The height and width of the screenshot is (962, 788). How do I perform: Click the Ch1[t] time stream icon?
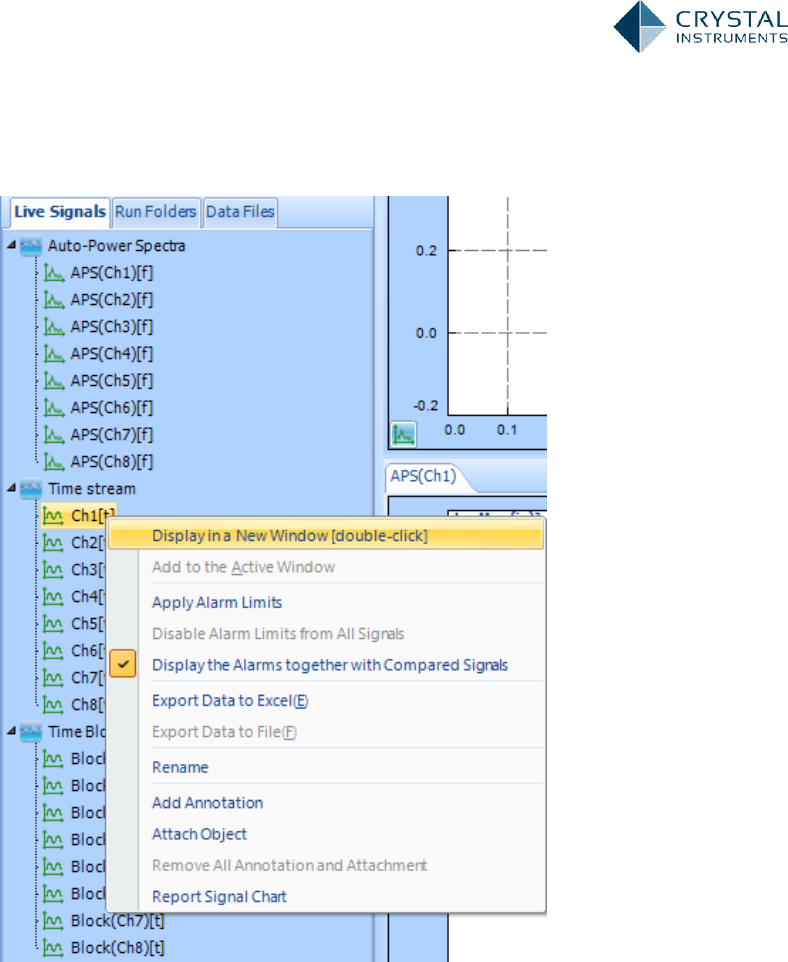click(x=53, y=516)
